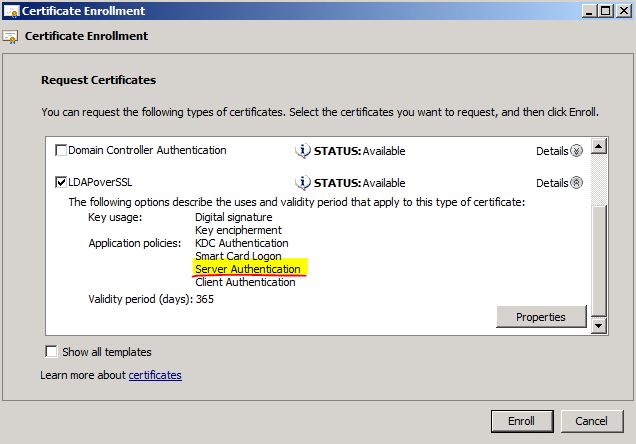Close the Certificate Enrollment window
This screenshot has height=444, width=636.
click(x=623, y=11)
